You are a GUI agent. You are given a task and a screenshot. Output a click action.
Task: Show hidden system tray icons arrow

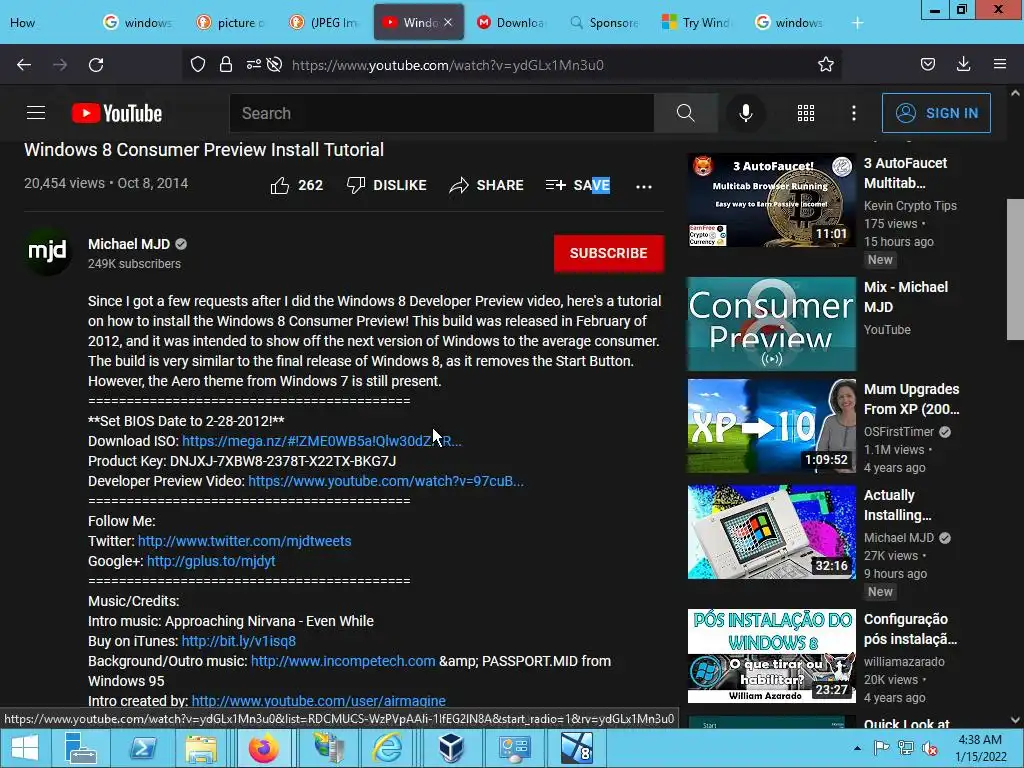(857, 748)
